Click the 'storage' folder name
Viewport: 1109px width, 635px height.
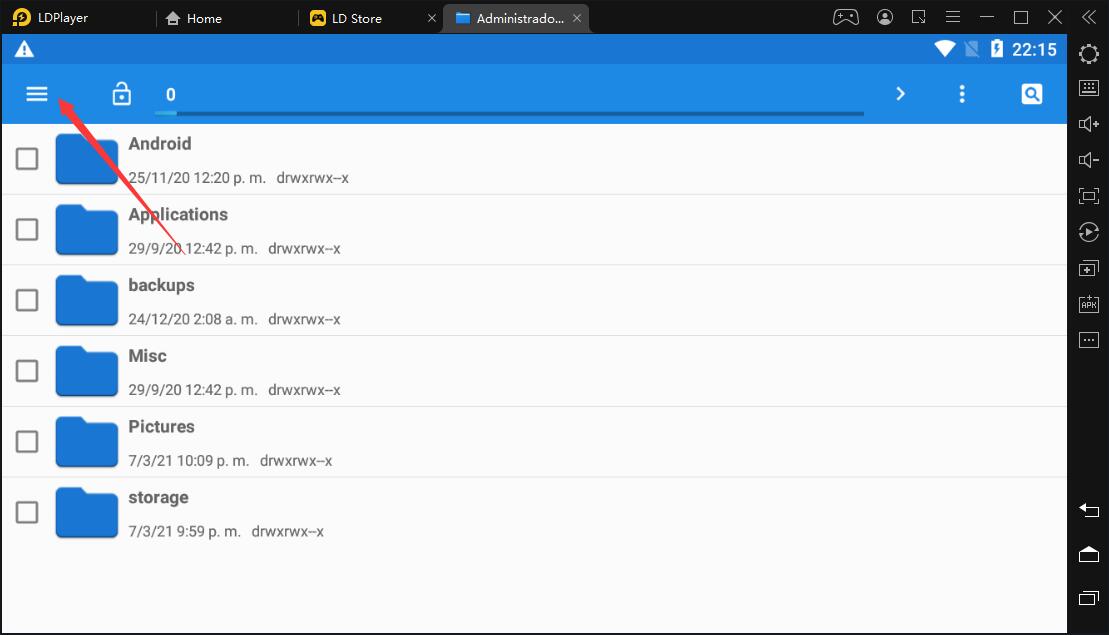pyautogui.click(x=158, y=498)
